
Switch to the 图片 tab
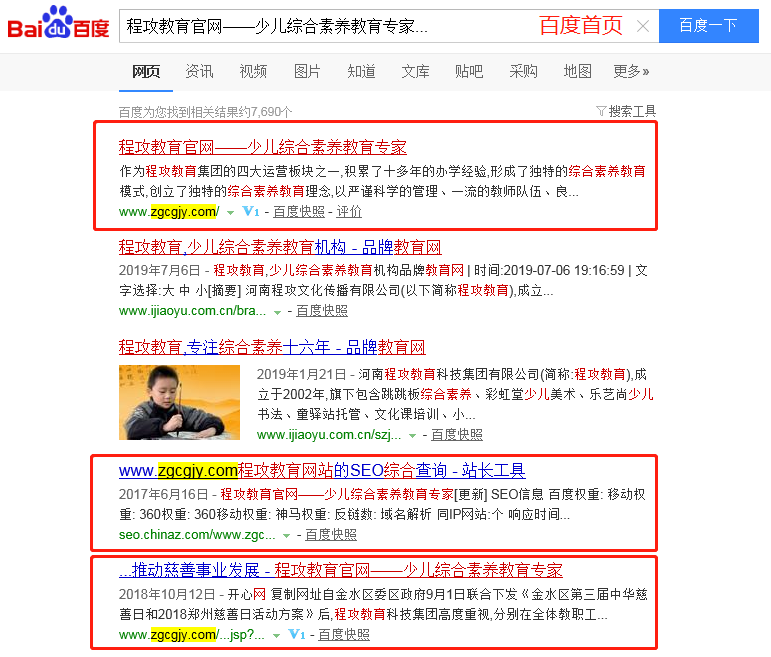(307, 72)
